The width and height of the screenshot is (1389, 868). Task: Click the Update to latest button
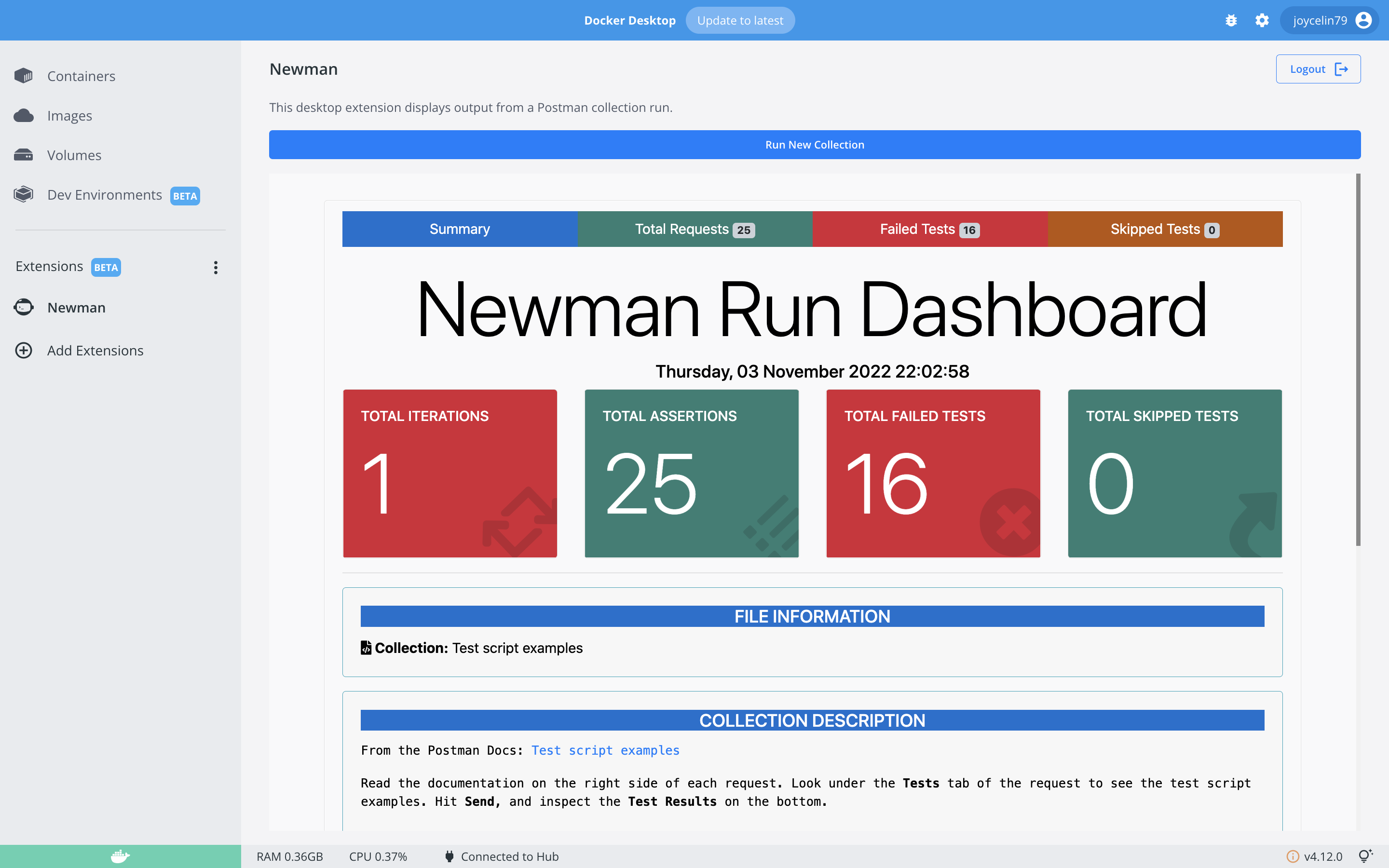[740, 21]
